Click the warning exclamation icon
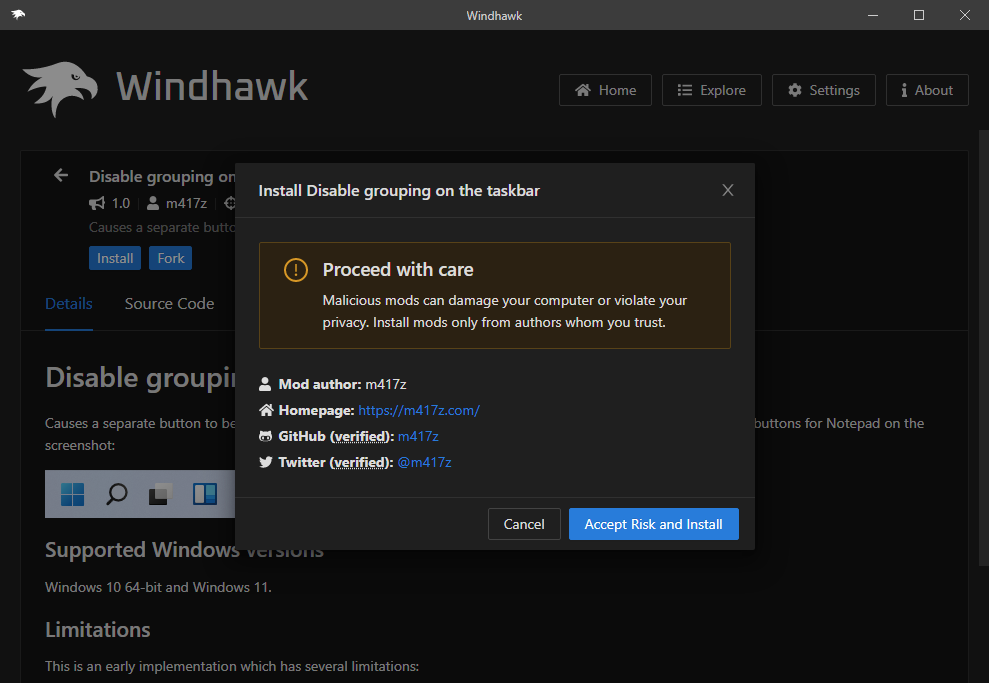This screenshot has width=989, height=683. pos(296,270)
